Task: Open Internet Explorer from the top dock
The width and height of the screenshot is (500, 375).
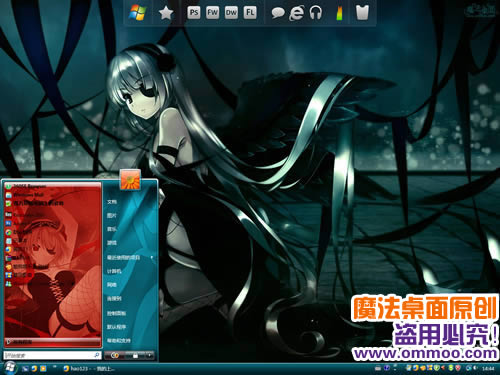Action: coord(296,13)
